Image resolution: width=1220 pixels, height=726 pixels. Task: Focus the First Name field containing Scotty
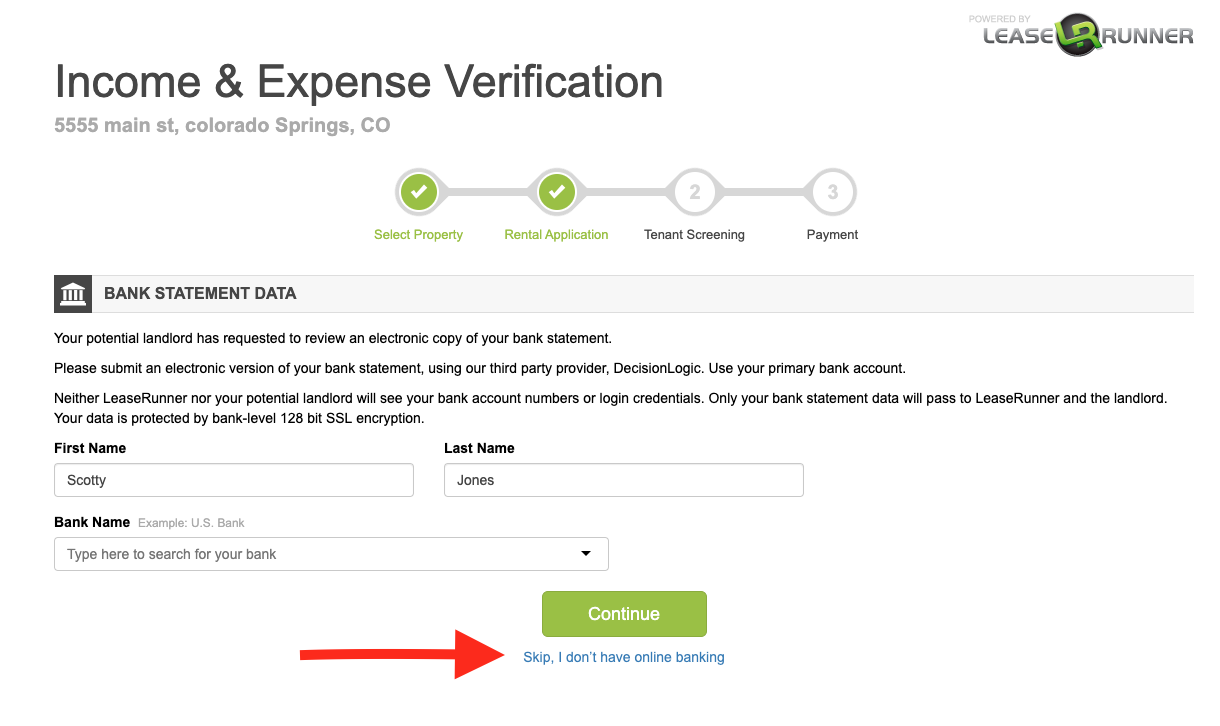tap(233, 480)
